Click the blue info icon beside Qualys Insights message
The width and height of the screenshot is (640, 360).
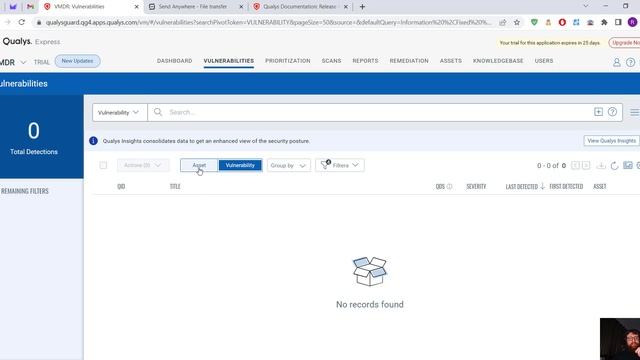click(x=93, y=141)
